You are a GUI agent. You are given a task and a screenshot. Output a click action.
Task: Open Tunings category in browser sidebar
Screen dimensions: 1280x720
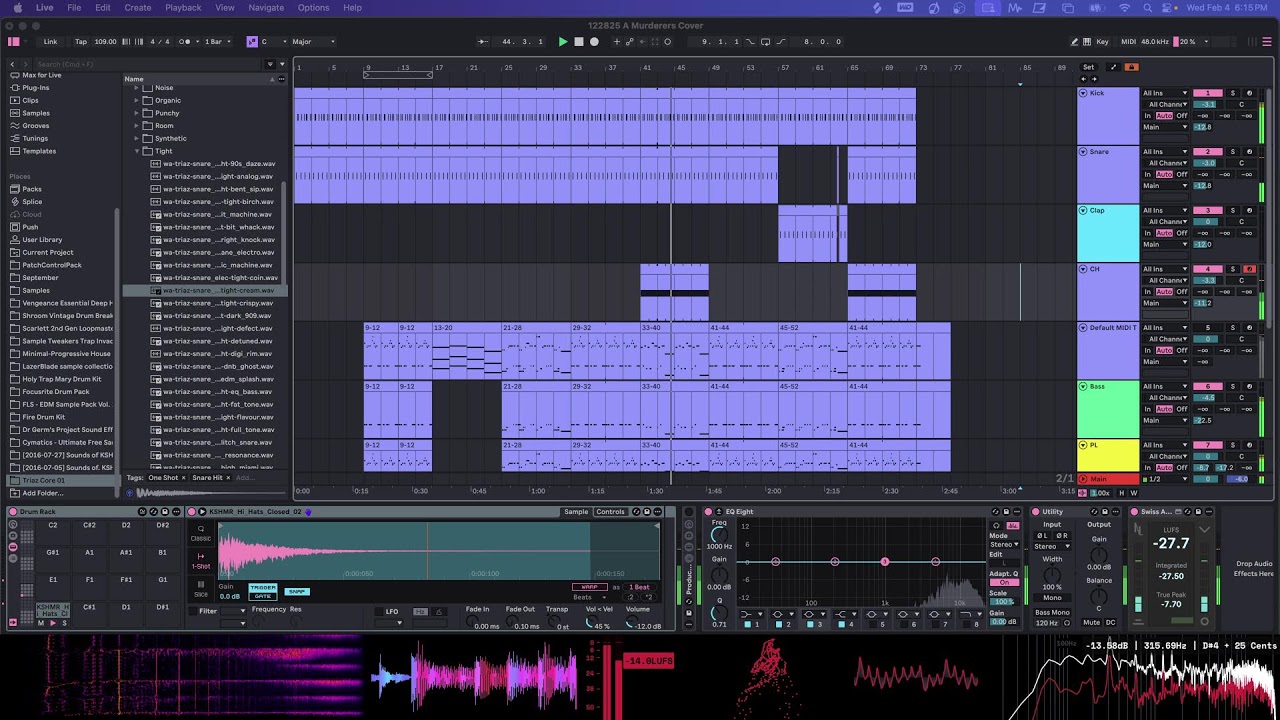[x=35, y=138]
